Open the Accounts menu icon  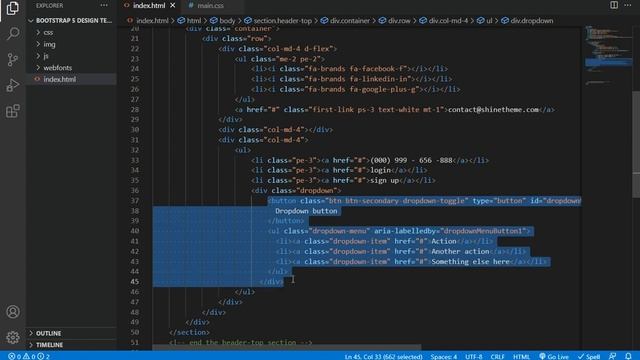coord(13,312)
